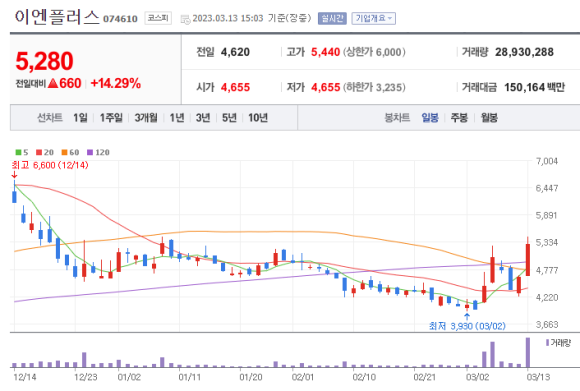This screenshot has height=391, width=580.
Task: Click the 7,004 price axis label
Action: click(547, 161)
